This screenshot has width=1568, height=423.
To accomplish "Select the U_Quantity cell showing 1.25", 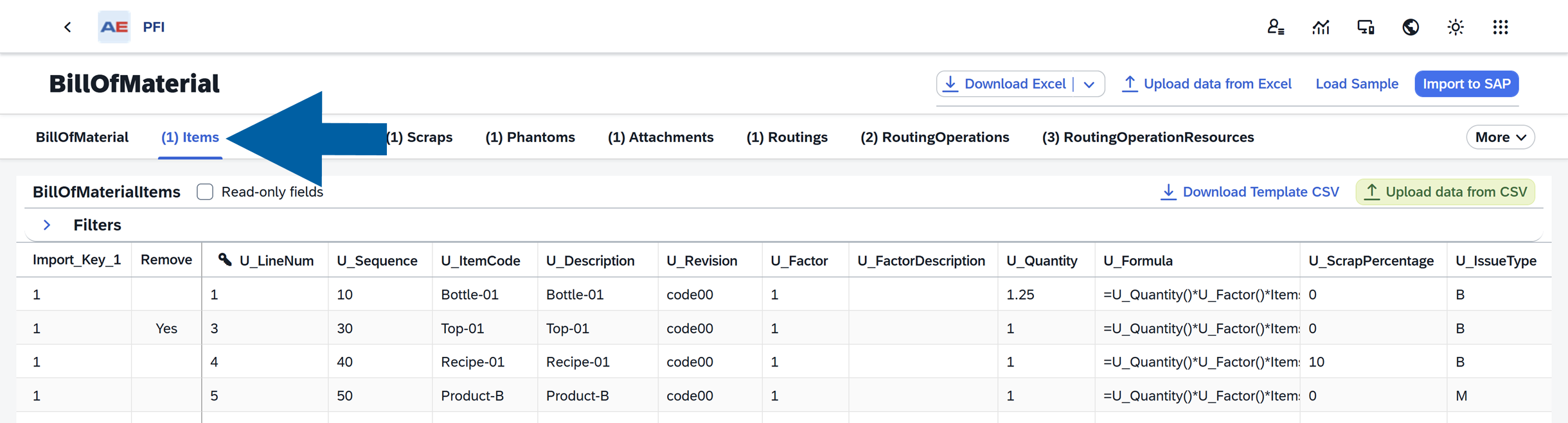I will pyautogui.click(x=1020, y=295).
